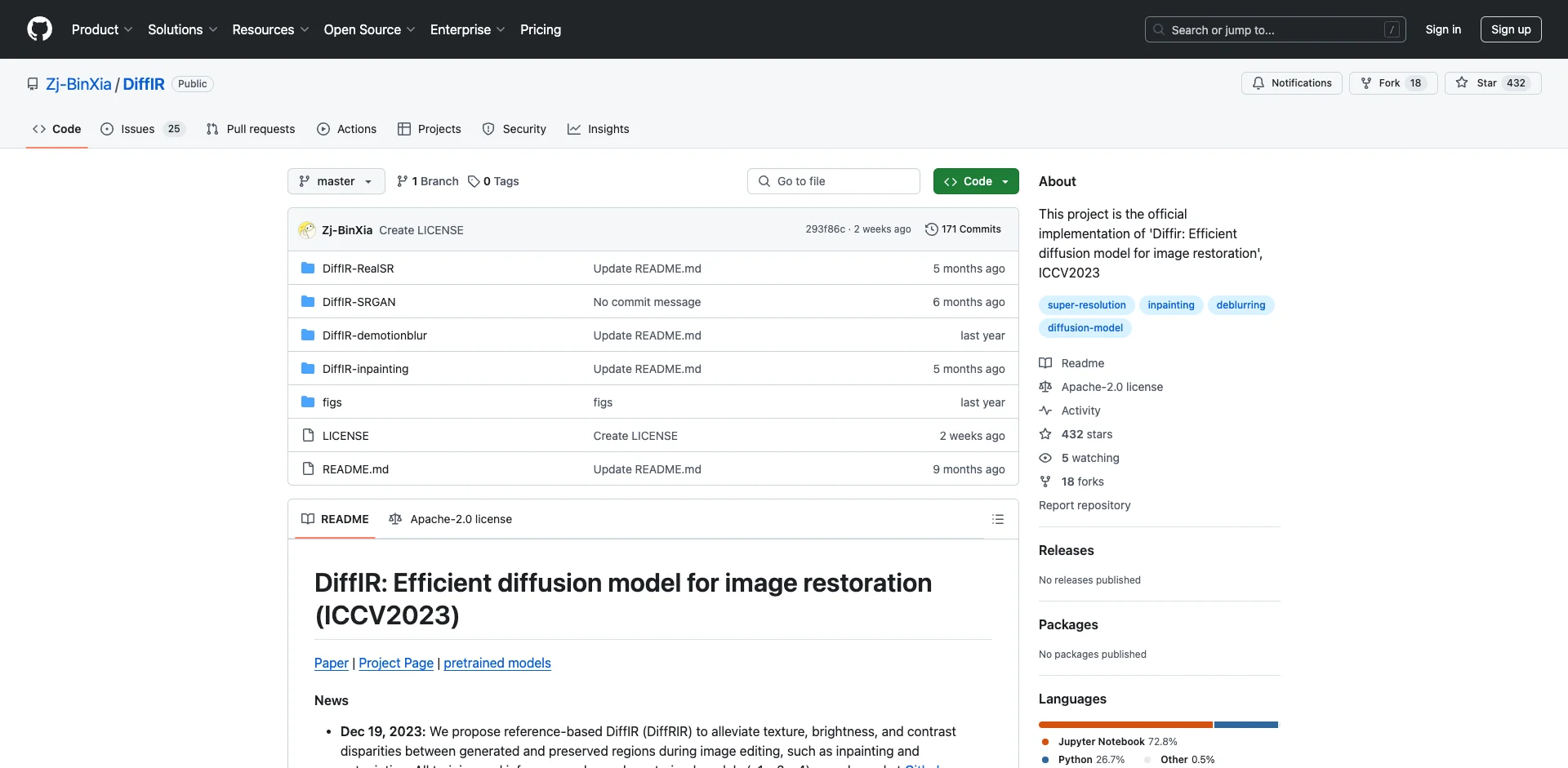This screenshot has width=1568, height=768.
Task: Click the eye icon beside 5 watching
Action: [x=1045, y=458]
